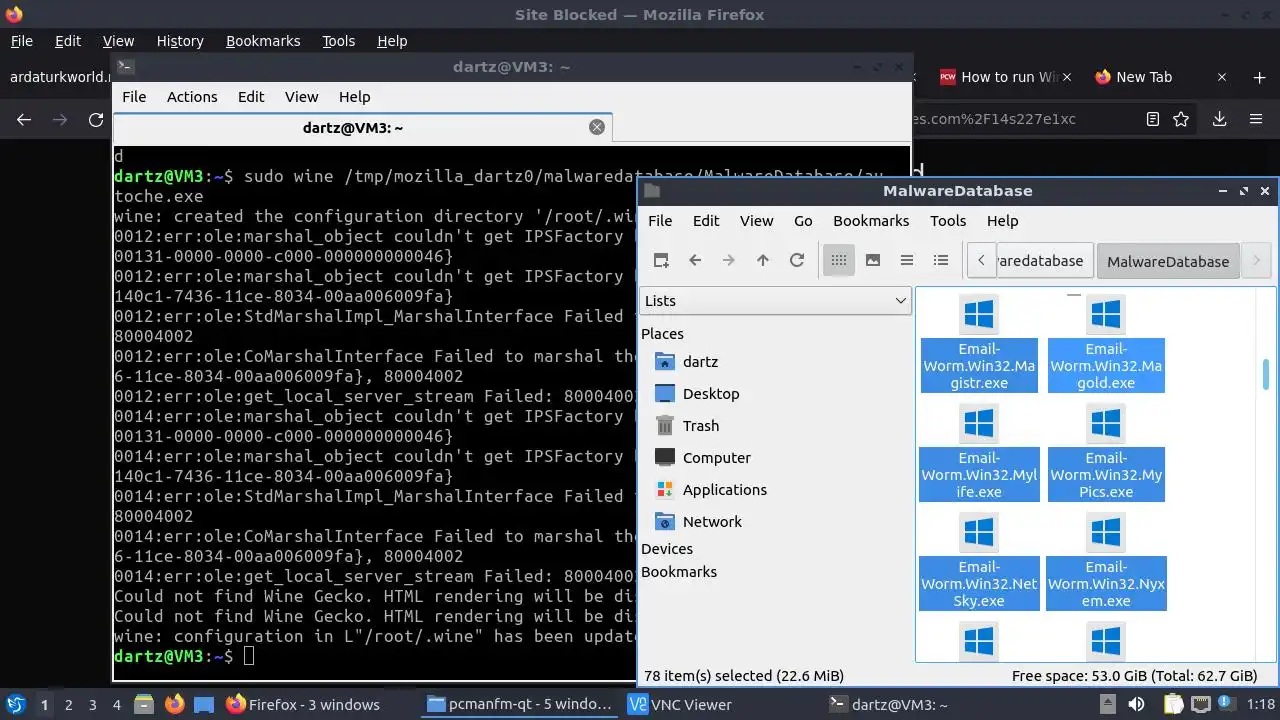Open Firefox Tools menu
Screen dimensions: 1280x720
point(339,41)
